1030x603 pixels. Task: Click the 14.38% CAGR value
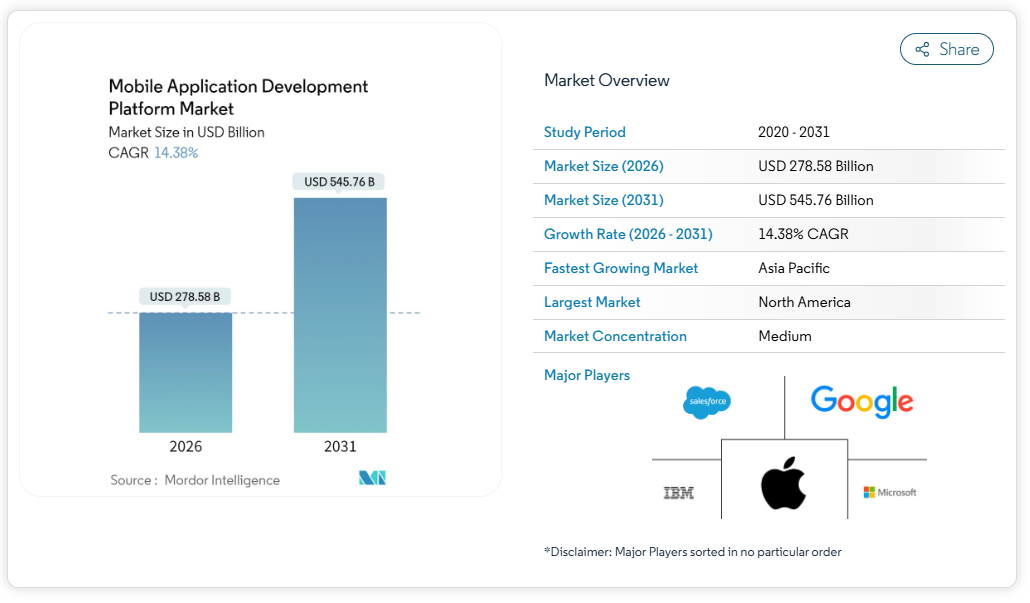(x=803, y=234)
